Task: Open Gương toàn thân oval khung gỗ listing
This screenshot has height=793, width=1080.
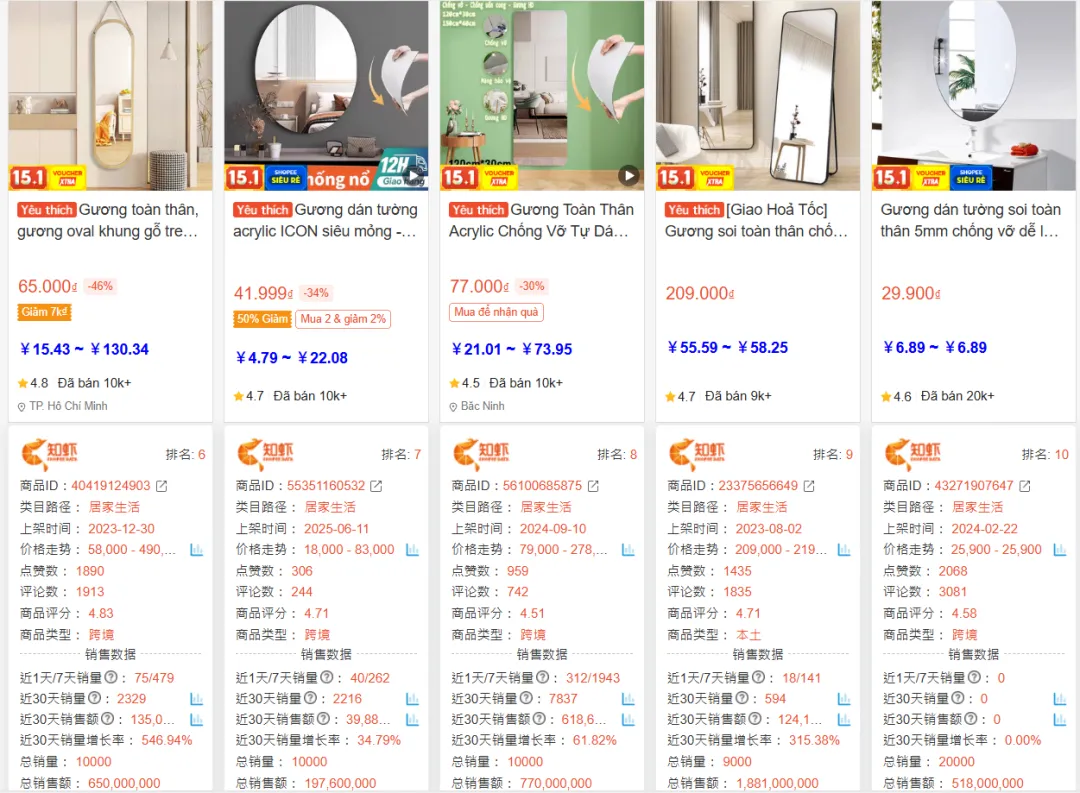Action: point(110,220)
